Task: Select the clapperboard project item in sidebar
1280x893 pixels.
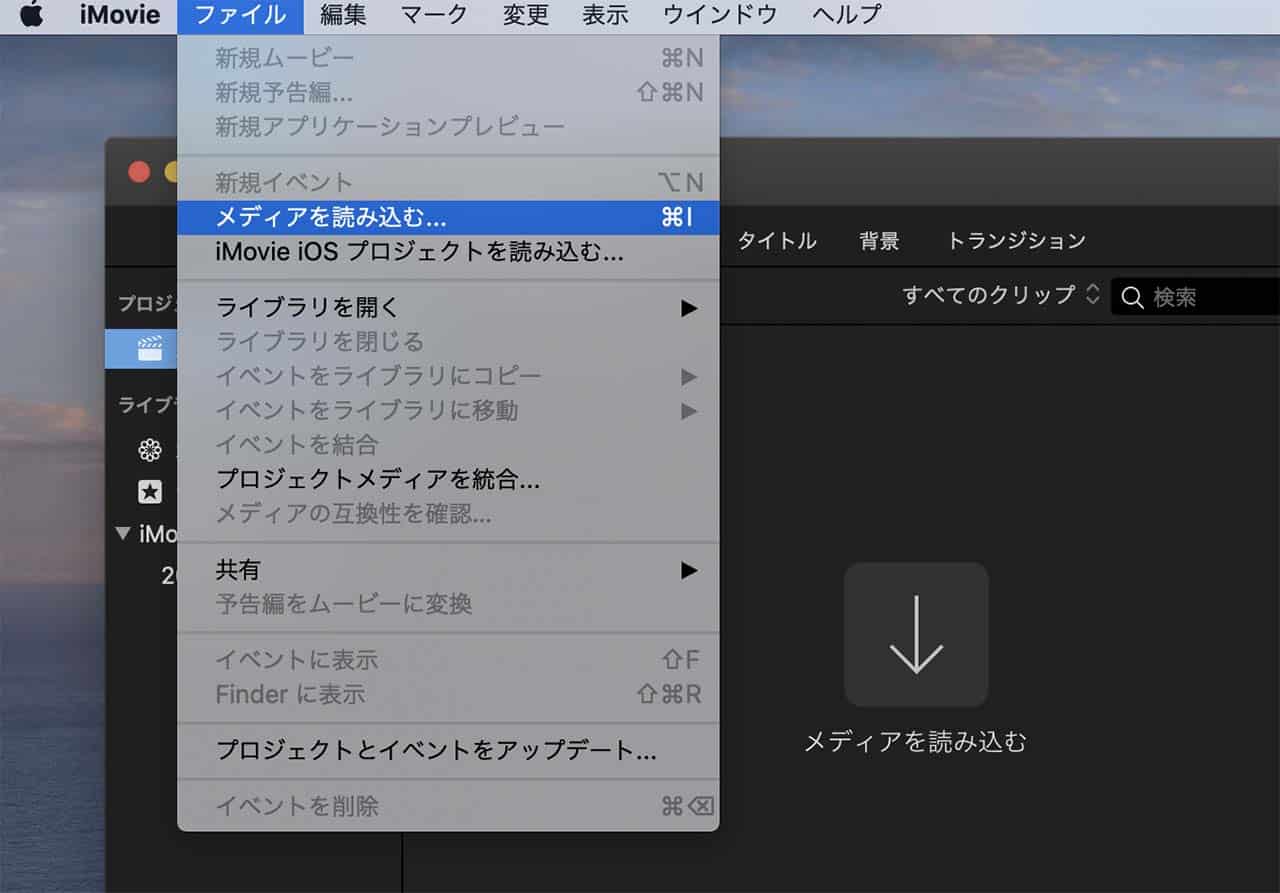Action: pos(150,348)
